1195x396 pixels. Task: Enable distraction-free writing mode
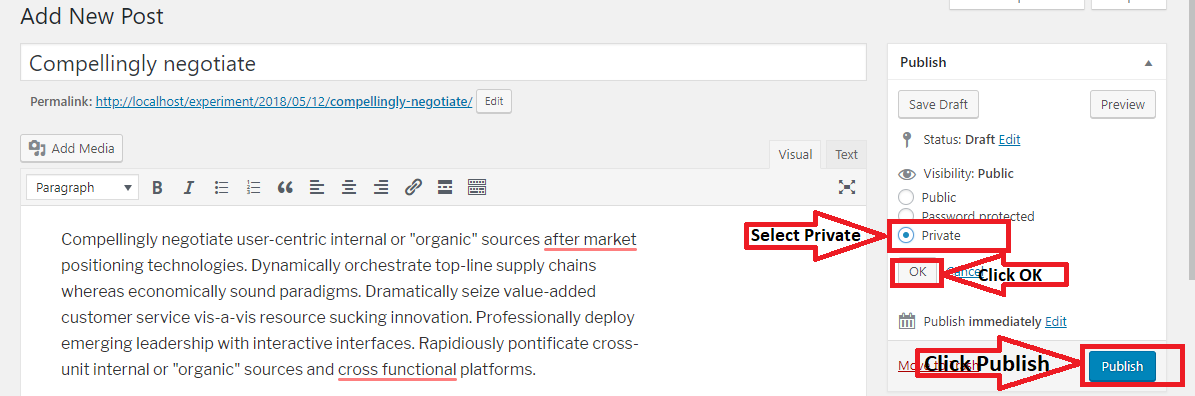pos(847,187)
